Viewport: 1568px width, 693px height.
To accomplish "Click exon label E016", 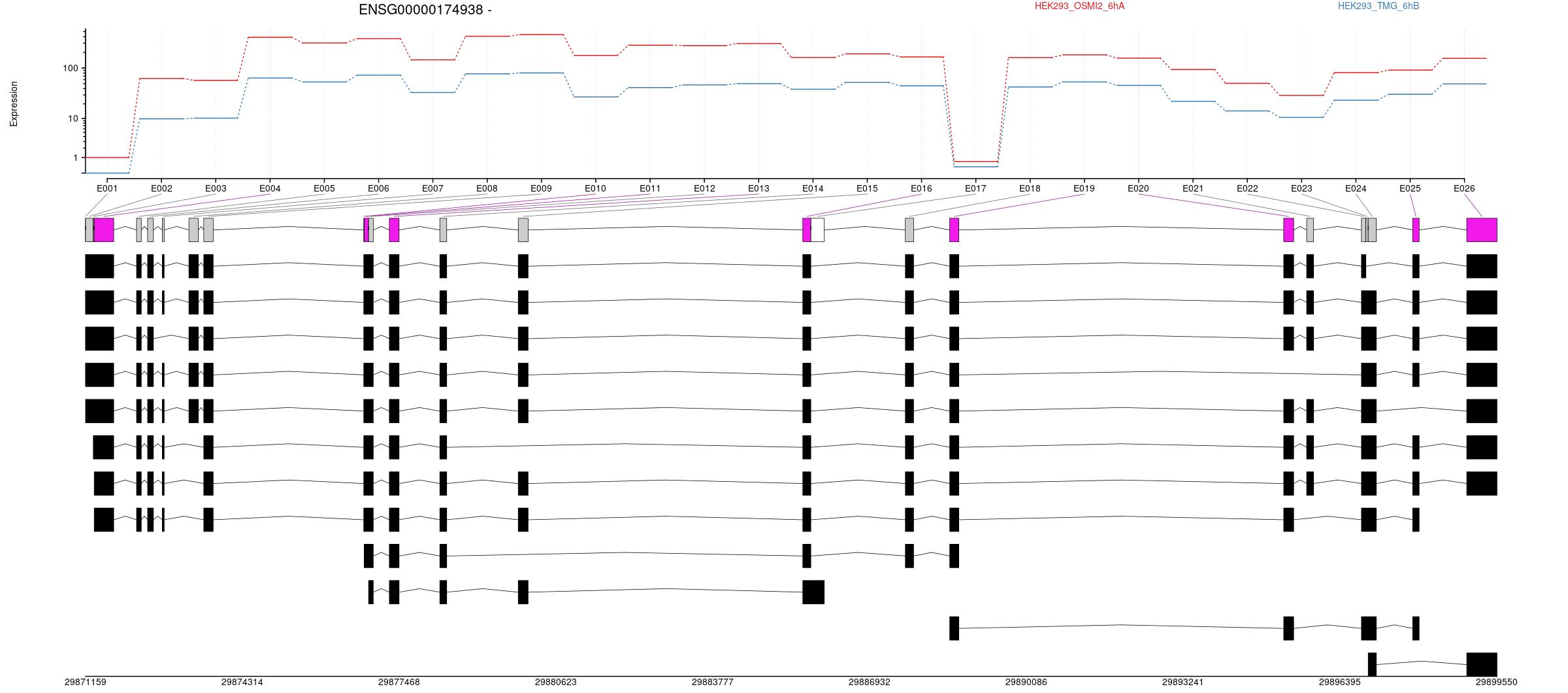I will 921,188.
